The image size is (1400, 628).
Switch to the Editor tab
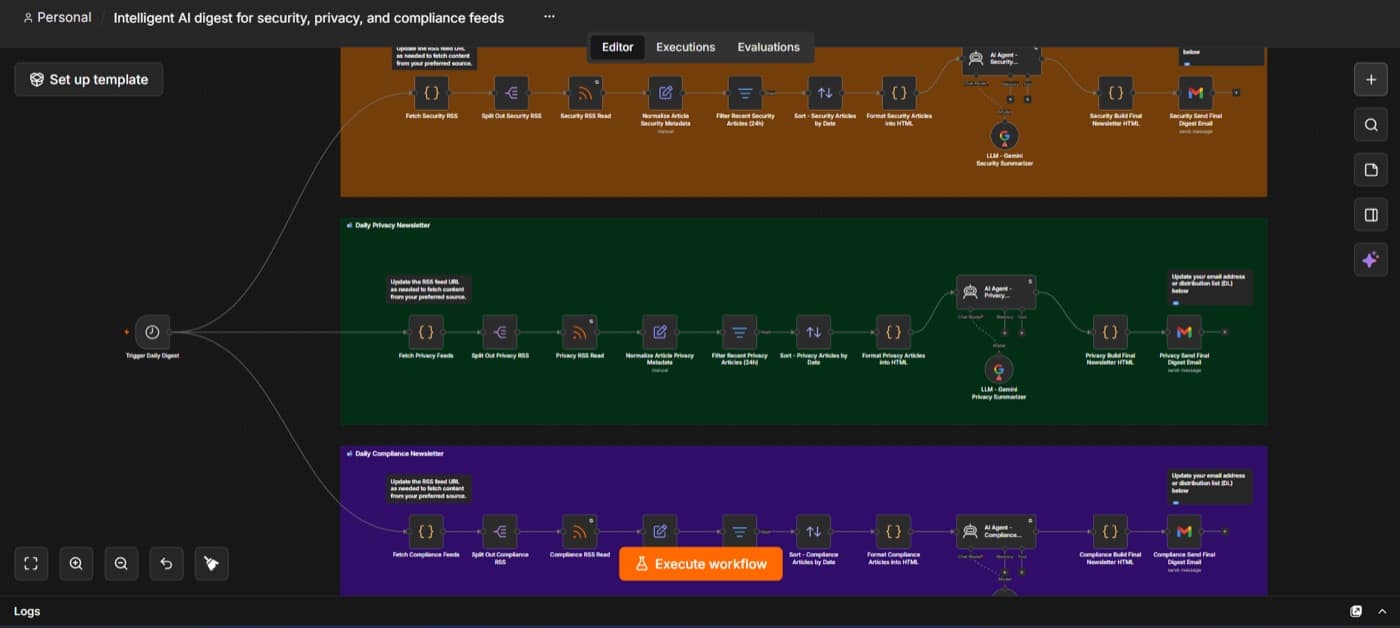617,47
